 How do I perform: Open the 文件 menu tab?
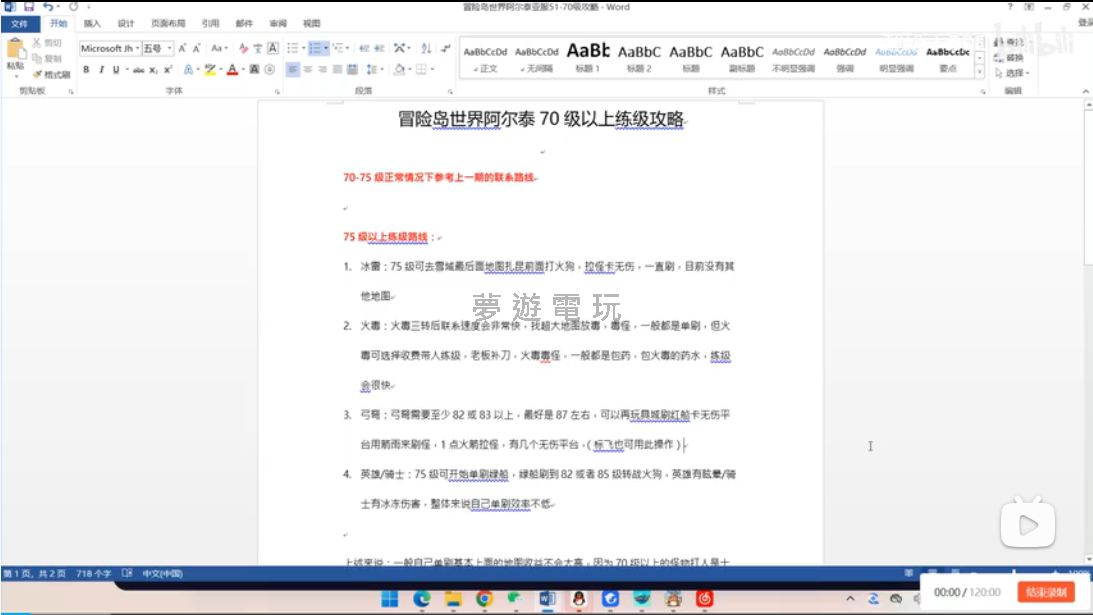click(19, 23)
